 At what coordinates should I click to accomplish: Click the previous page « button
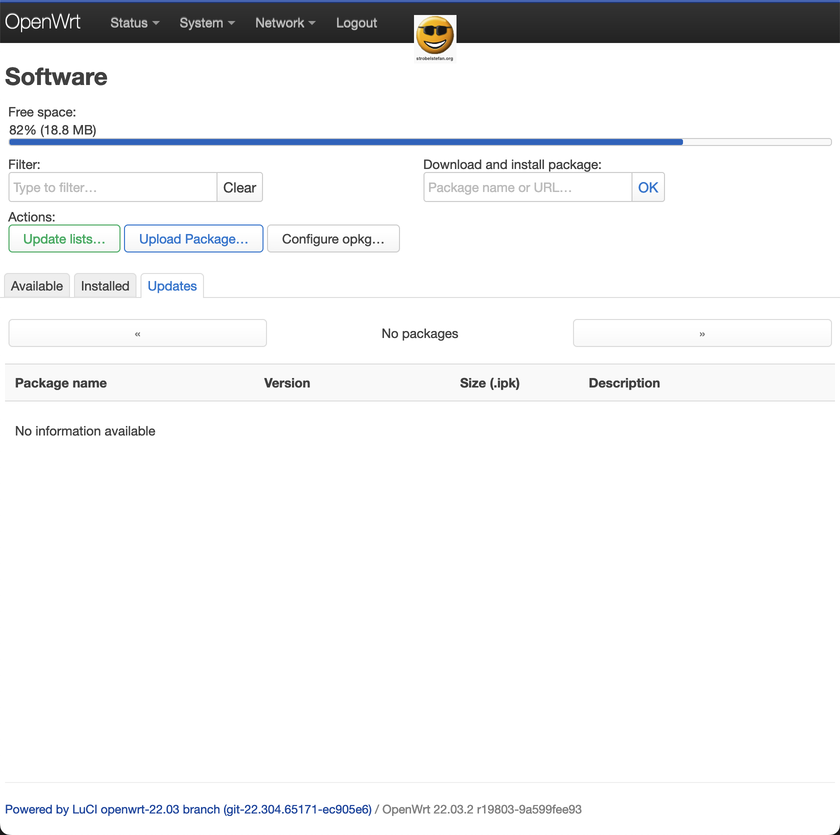point(137,333)
